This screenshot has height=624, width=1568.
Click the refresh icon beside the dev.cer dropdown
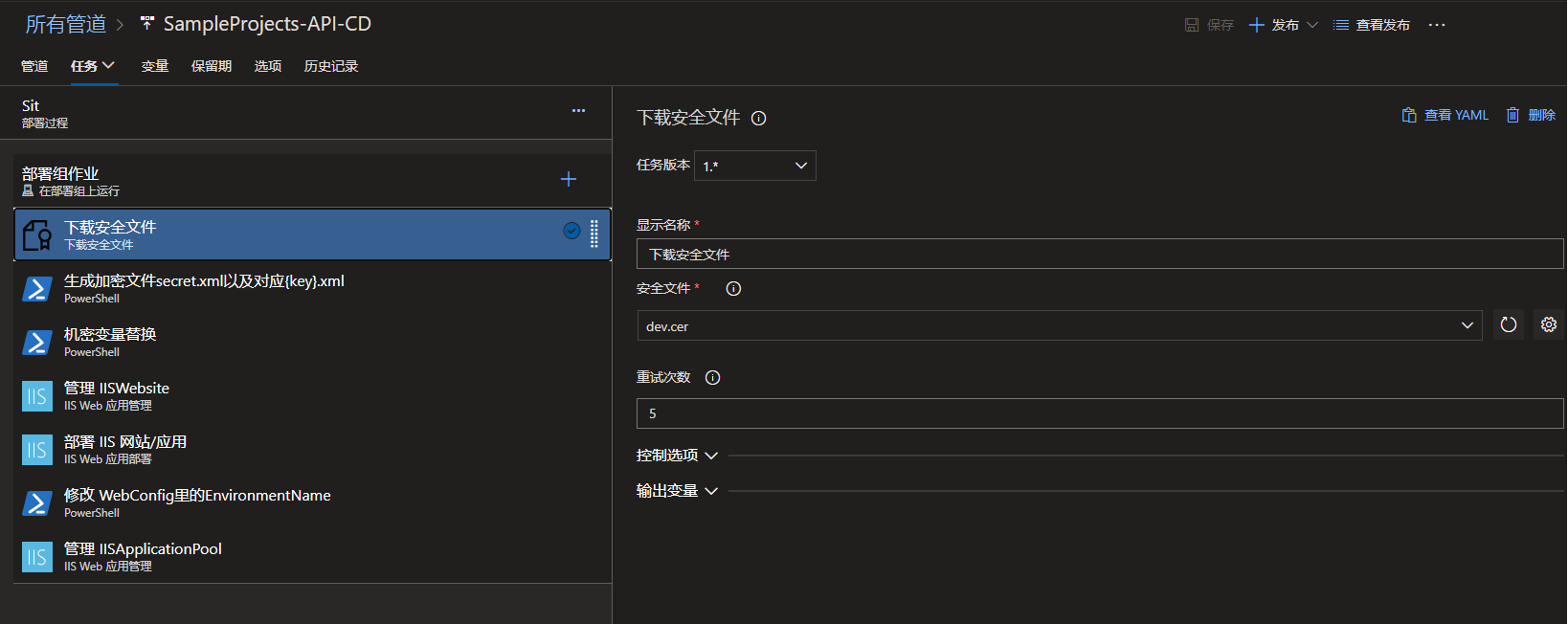(x=1508, y=325)
